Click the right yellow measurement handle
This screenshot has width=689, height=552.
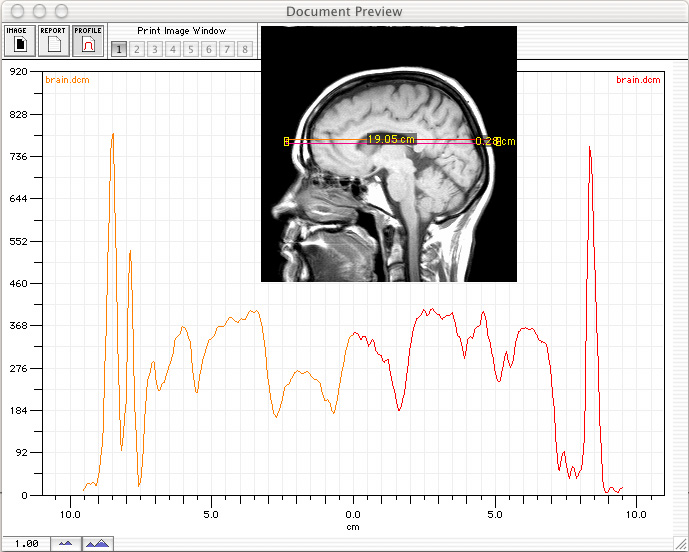(497, 142)
